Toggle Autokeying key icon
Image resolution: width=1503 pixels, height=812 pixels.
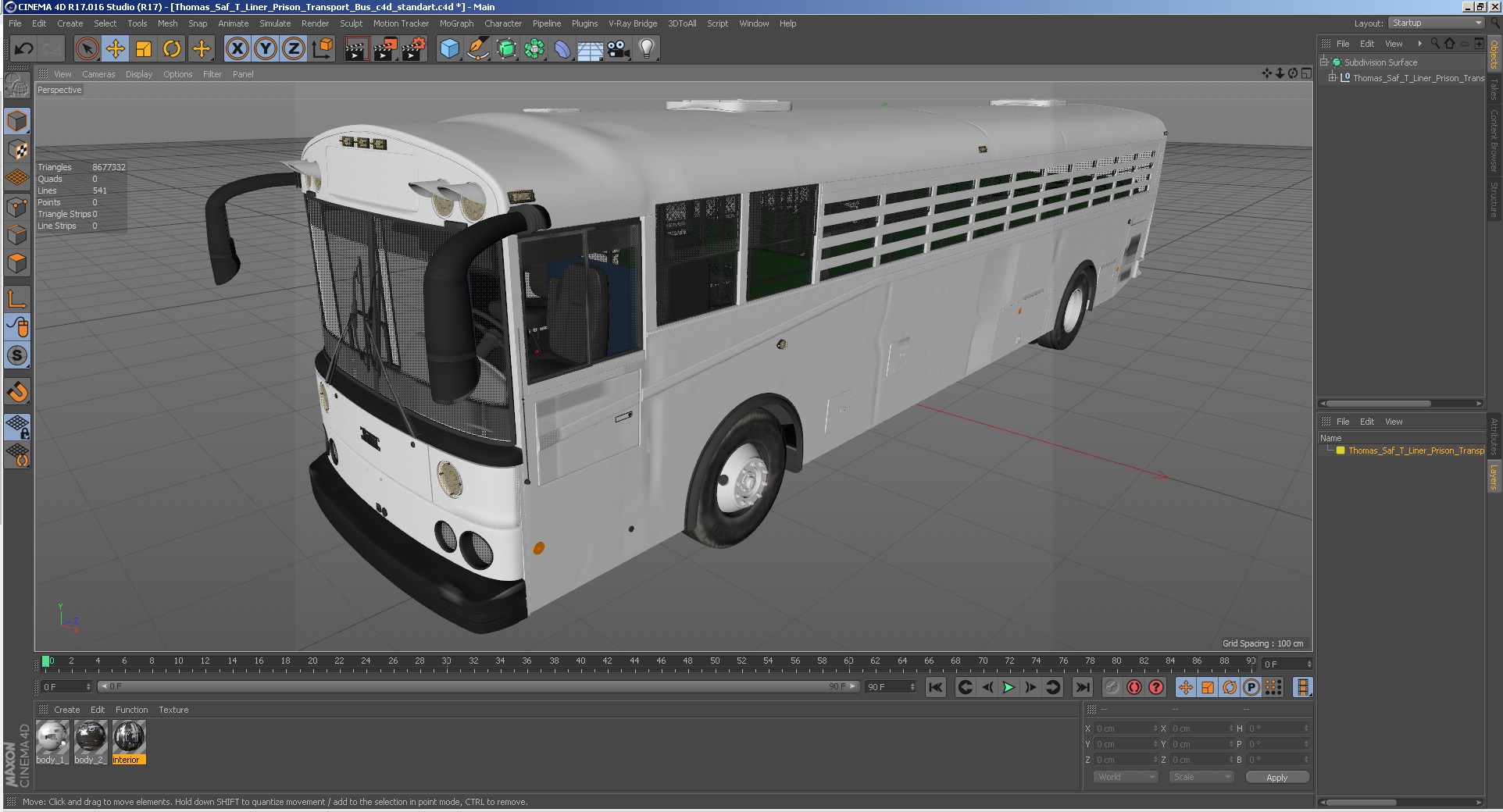pyautogui.click(x=1112, y=687)
